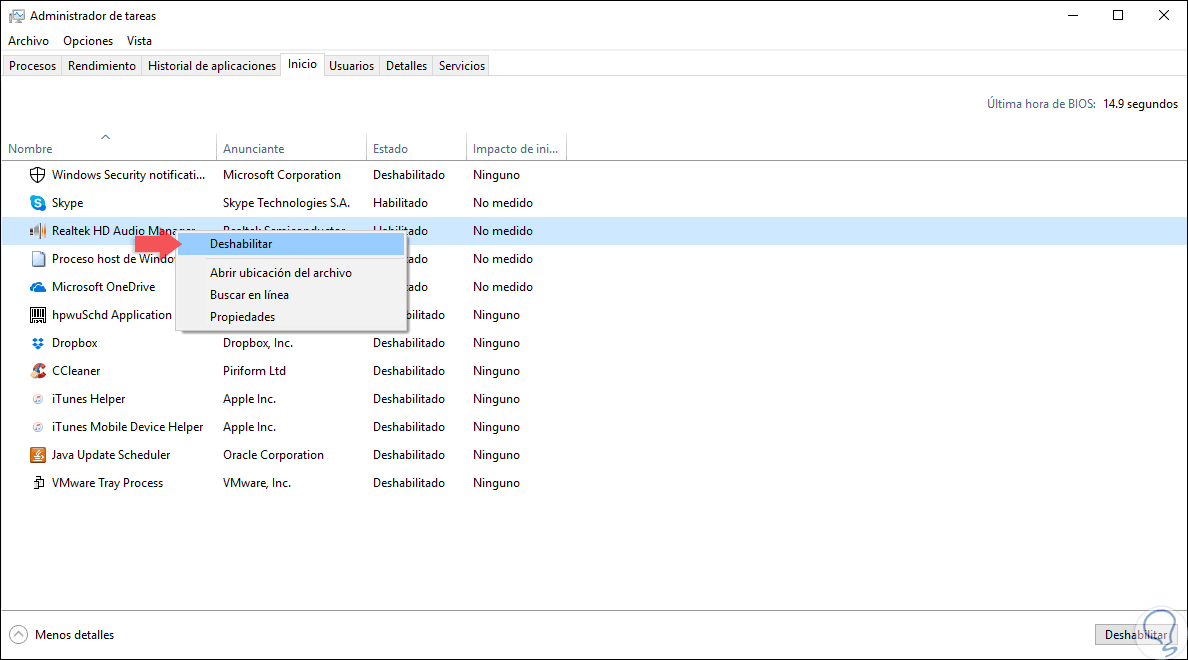The height and width of the screenshot is (660, 1188).
Task: Switch to the Usuarios tab
Action: tap(352, 66)
